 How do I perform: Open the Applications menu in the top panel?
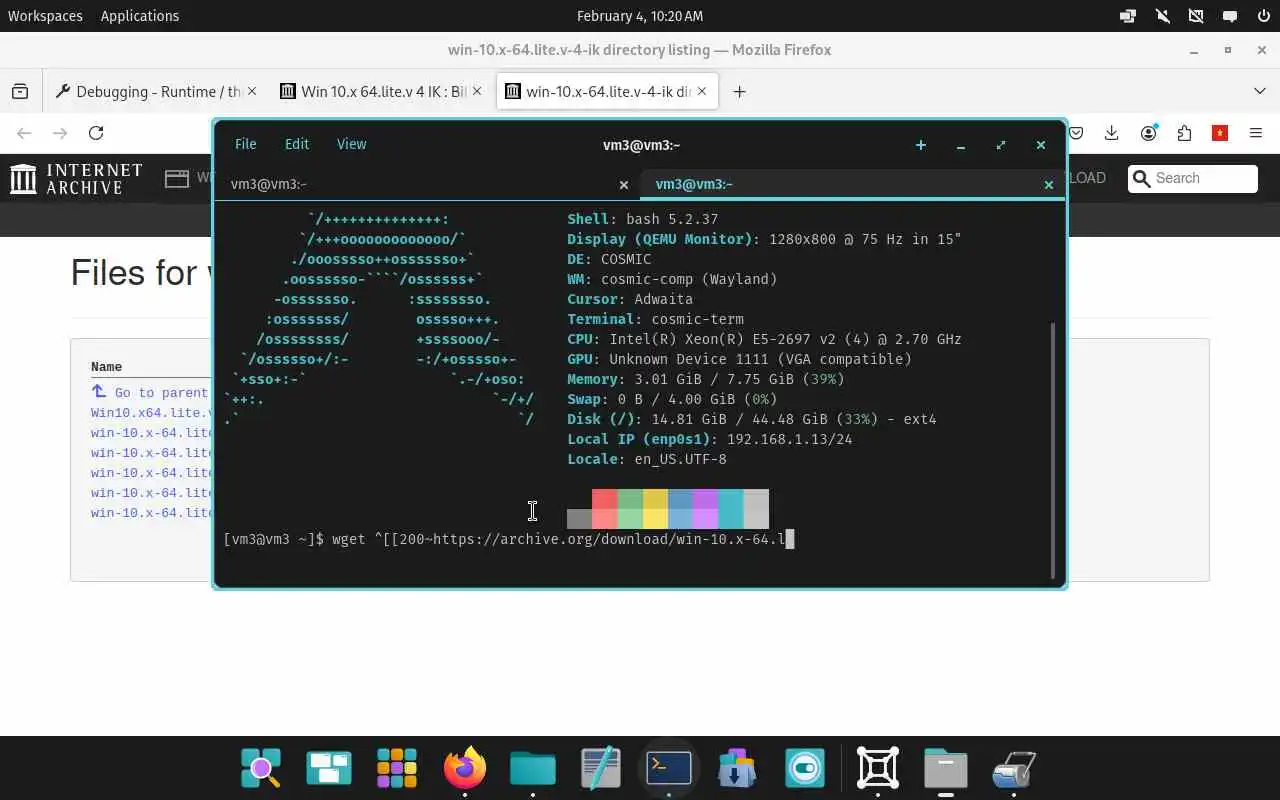[x=140, y=16]
